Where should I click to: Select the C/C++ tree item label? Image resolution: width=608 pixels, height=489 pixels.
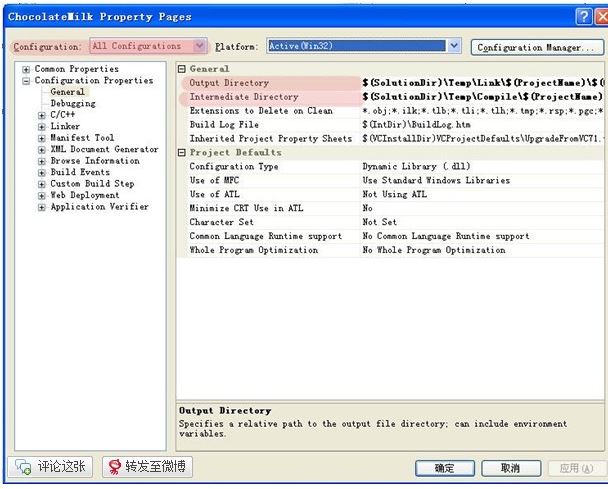(x=62, y=115)
